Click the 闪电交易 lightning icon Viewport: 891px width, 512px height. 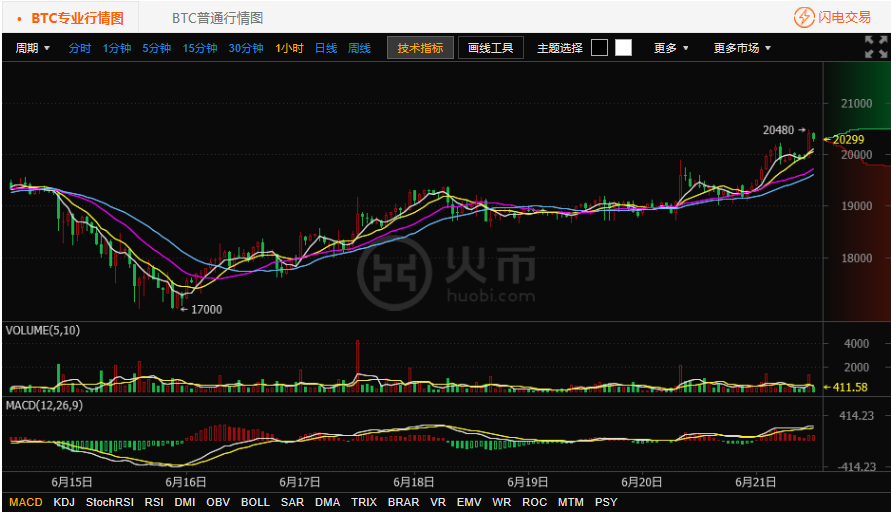803,18
